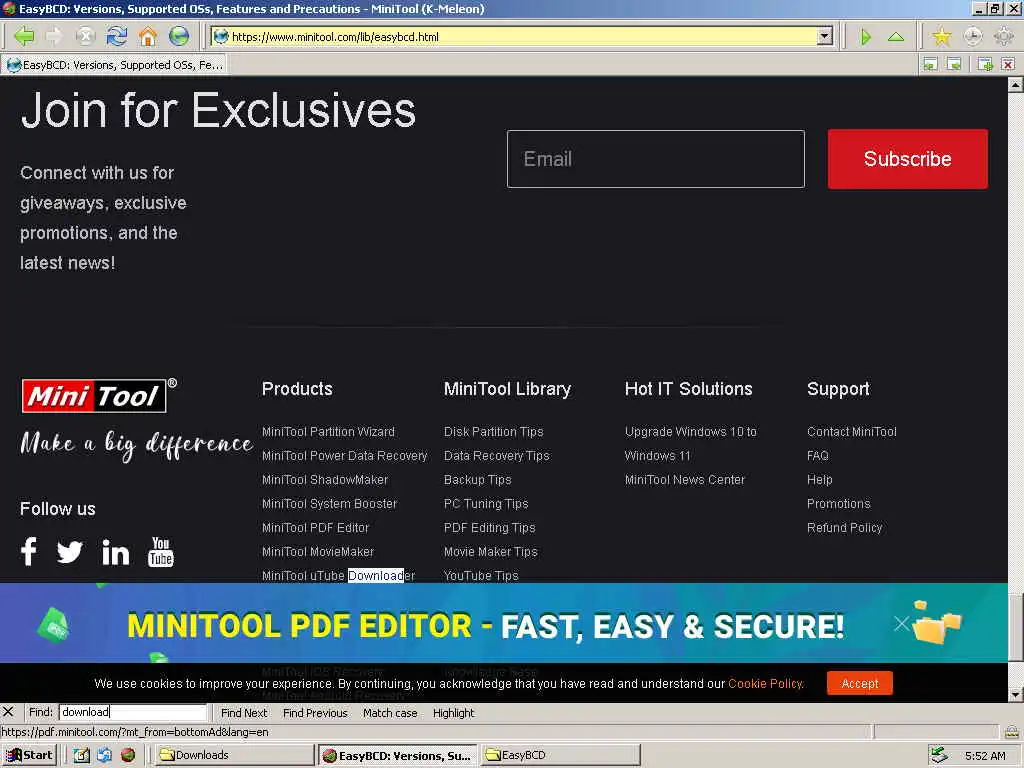Screen dimensions: 1024x768
Task: Close the Find bar with X
Action: (x=8, y=712)
